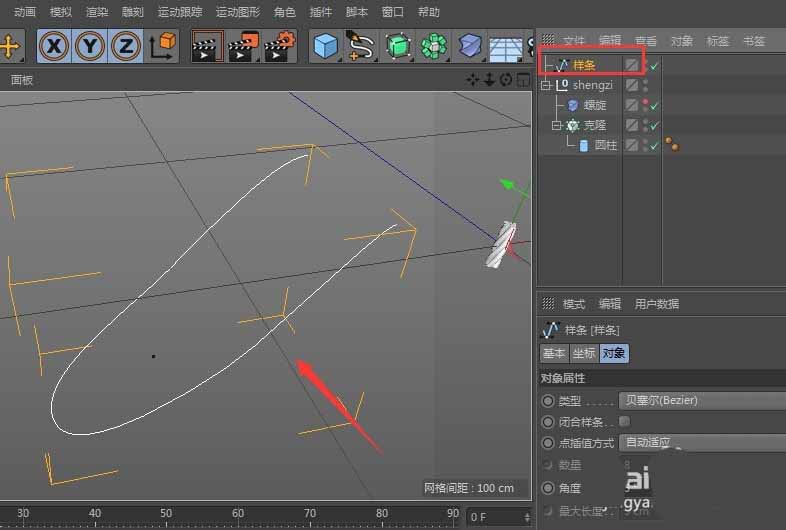This screenshot has height=530, width=786.
Task: Open the 运动图形 (MoGraph) menu
Action: (237, 12)
